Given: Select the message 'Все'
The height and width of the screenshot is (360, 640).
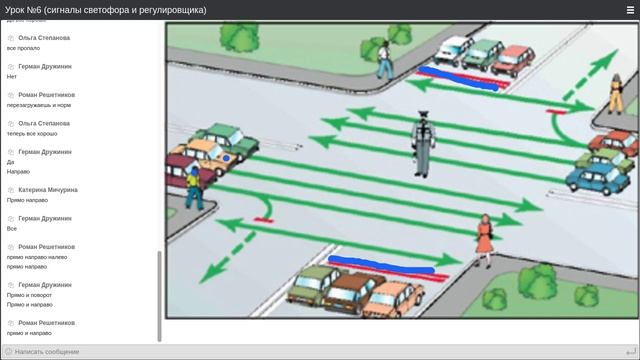Looking at the screenshot, I should (12, 229).
